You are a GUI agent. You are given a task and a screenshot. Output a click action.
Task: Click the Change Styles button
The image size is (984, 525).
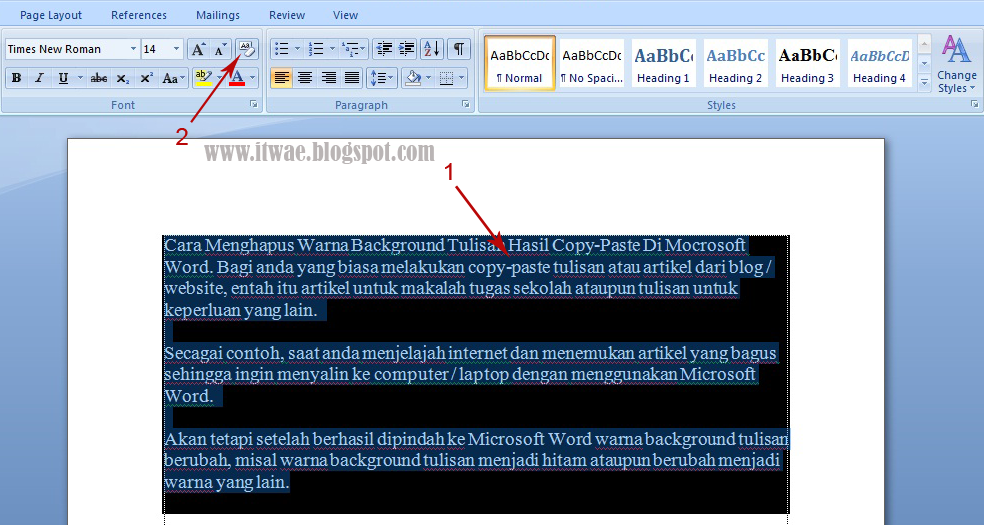(x=956, y=65)
